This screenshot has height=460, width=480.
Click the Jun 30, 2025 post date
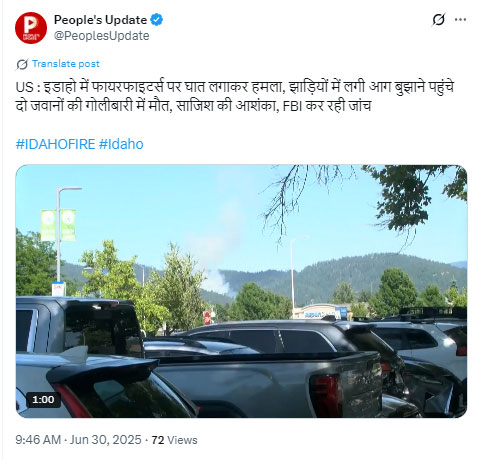pyautogui.click(x=106, y=440)
